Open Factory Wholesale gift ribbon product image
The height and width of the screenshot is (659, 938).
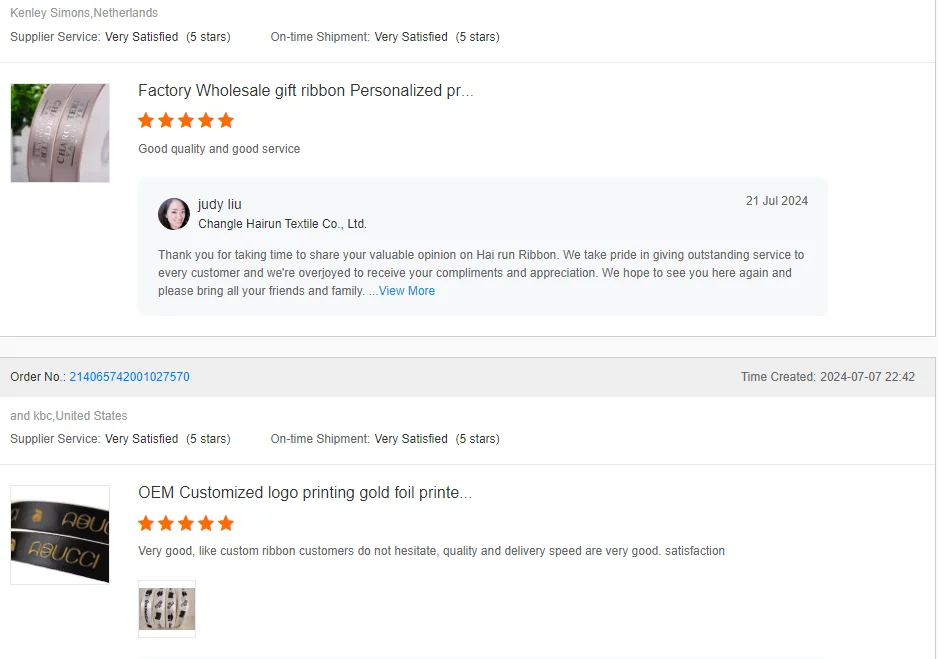60,133
